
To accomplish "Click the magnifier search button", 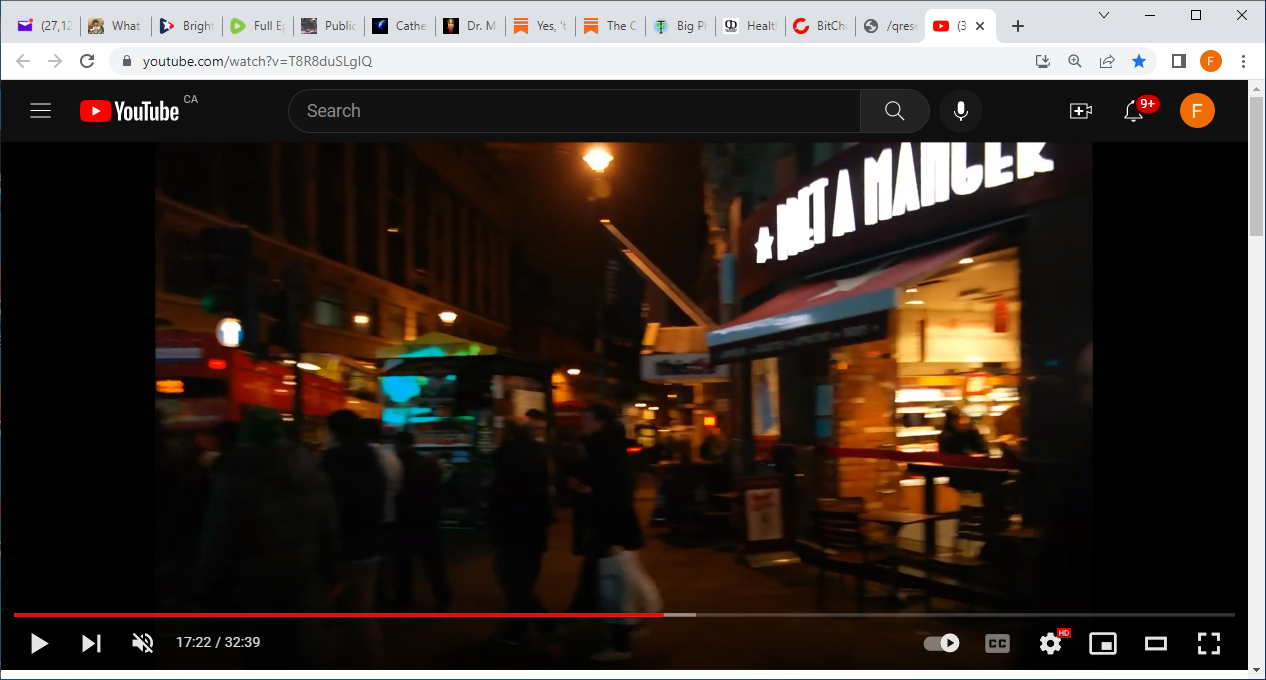I will 895,111.
